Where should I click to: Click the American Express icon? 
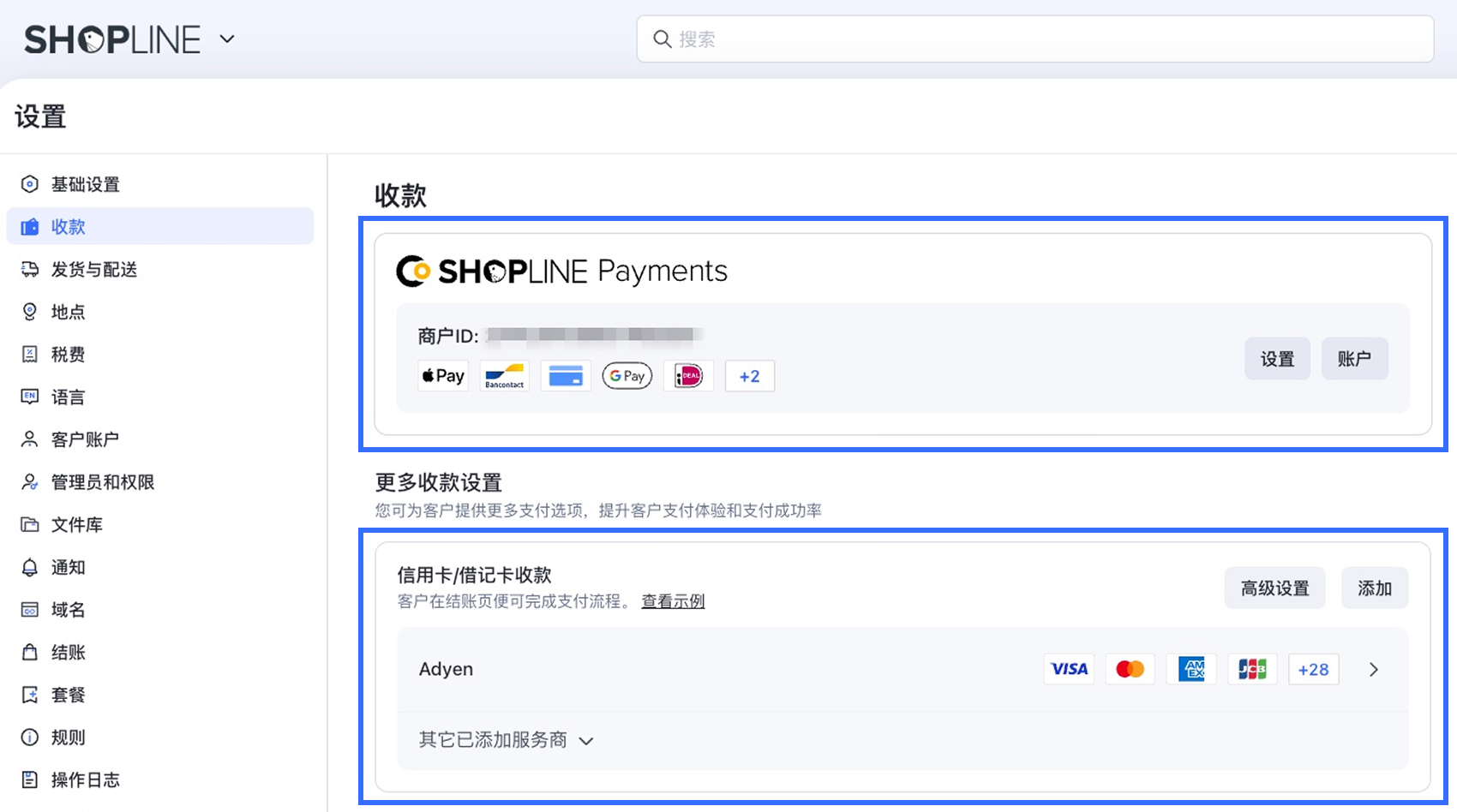(x=1191, y=669)
